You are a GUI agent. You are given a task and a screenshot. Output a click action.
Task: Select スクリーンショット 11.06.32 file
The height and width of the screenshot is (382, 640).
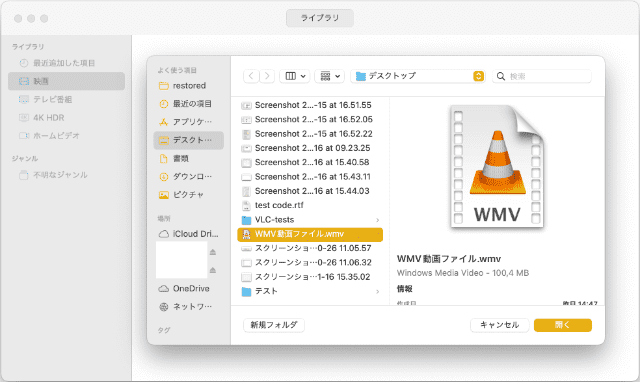click(x=310, y=262)
